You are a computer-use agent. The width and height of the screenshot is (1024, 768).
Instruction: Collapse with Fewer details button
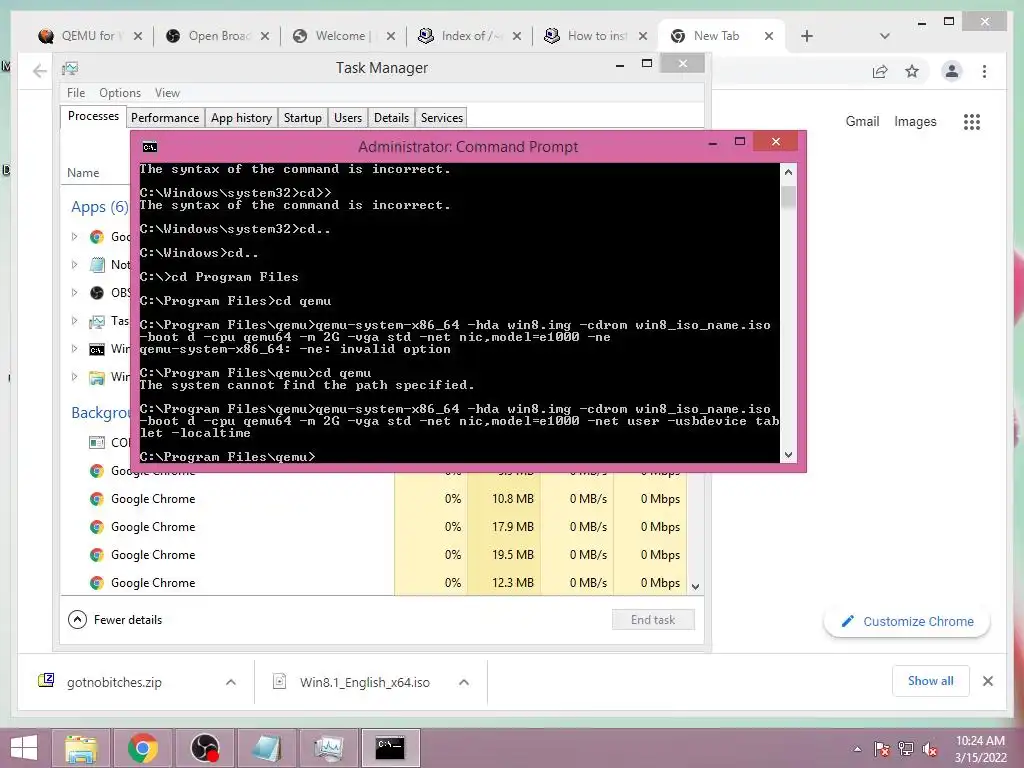pyautogui.click(x=115, y=619)
